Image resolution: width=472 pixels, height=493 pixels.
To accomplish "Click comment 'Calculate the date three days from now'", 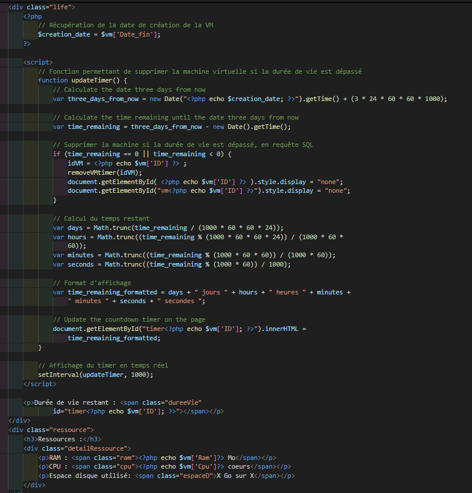I will (129, 90).
